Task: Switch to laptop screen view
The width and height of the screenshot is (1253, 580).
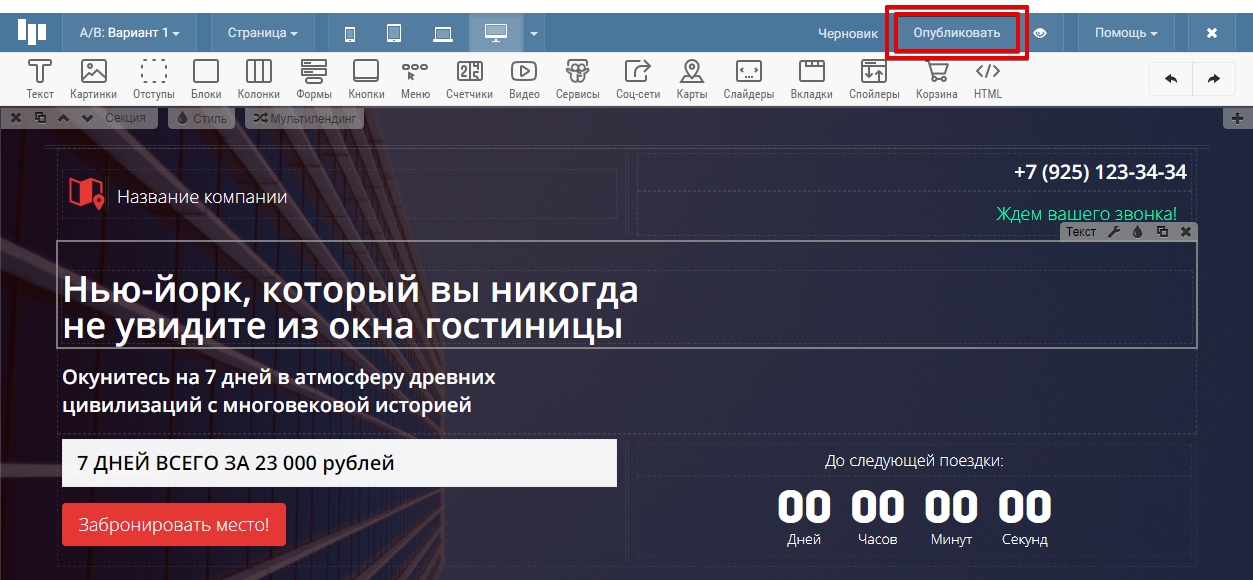Action: (443, 33)
